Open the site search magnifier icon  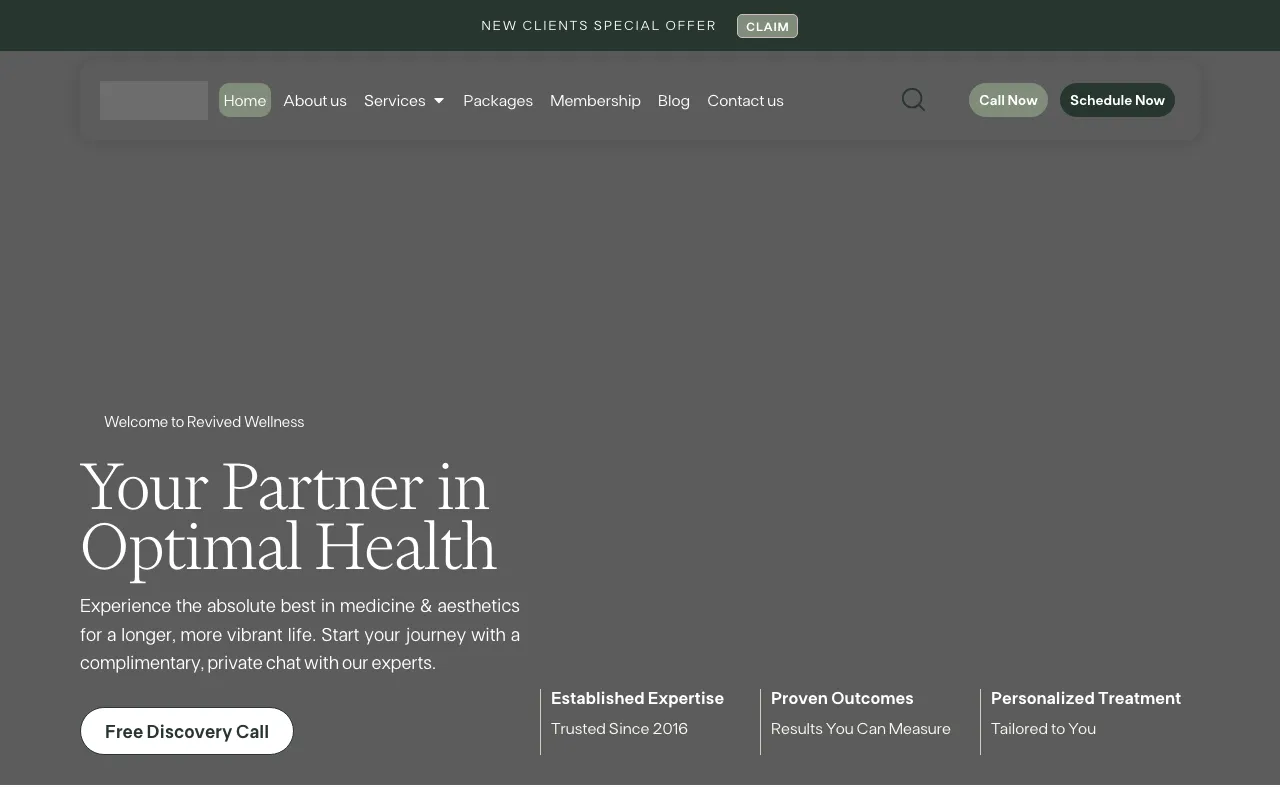tap(912, 100)
